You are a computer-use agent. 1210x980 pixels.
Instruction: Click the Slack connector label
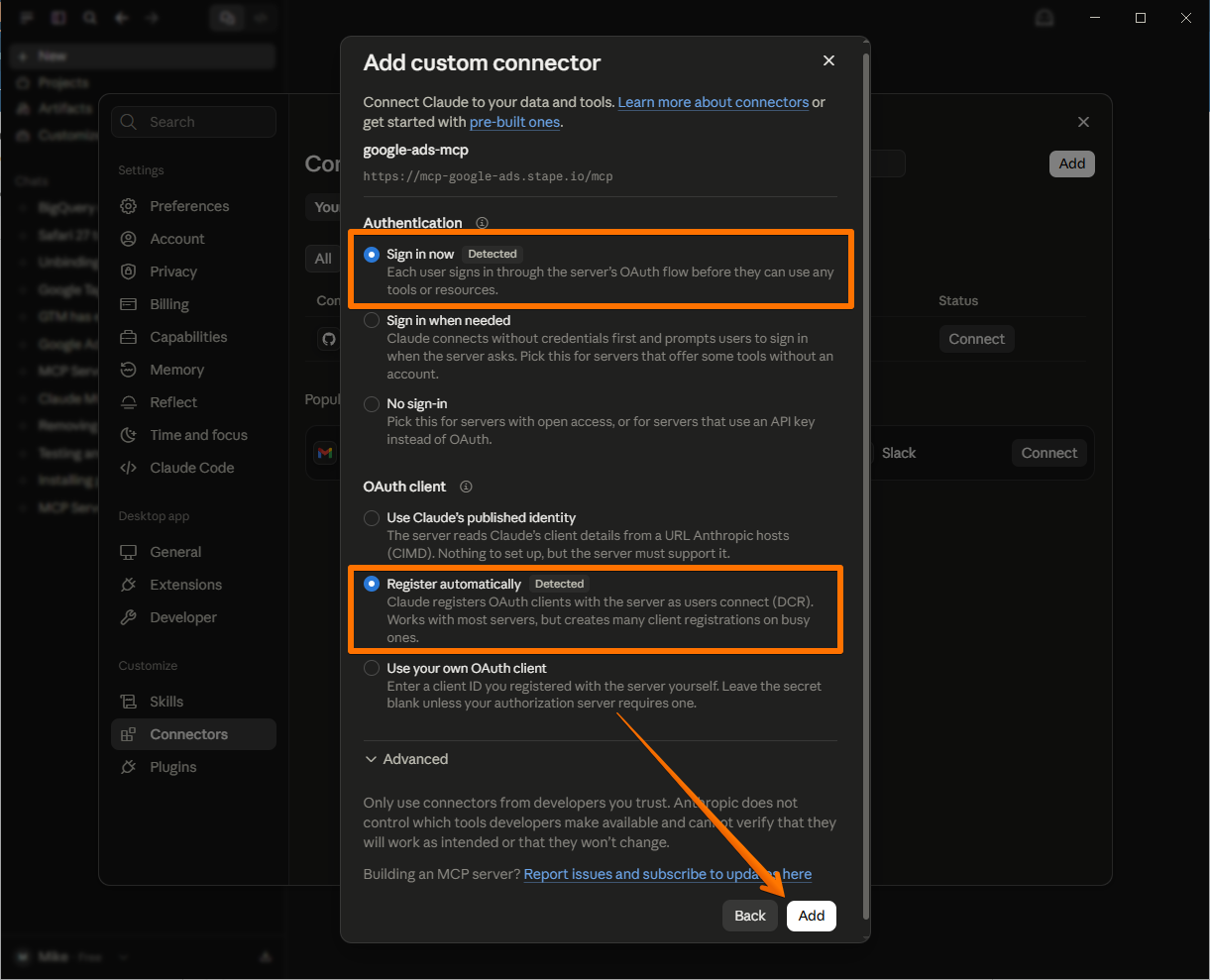pos(899,453)
